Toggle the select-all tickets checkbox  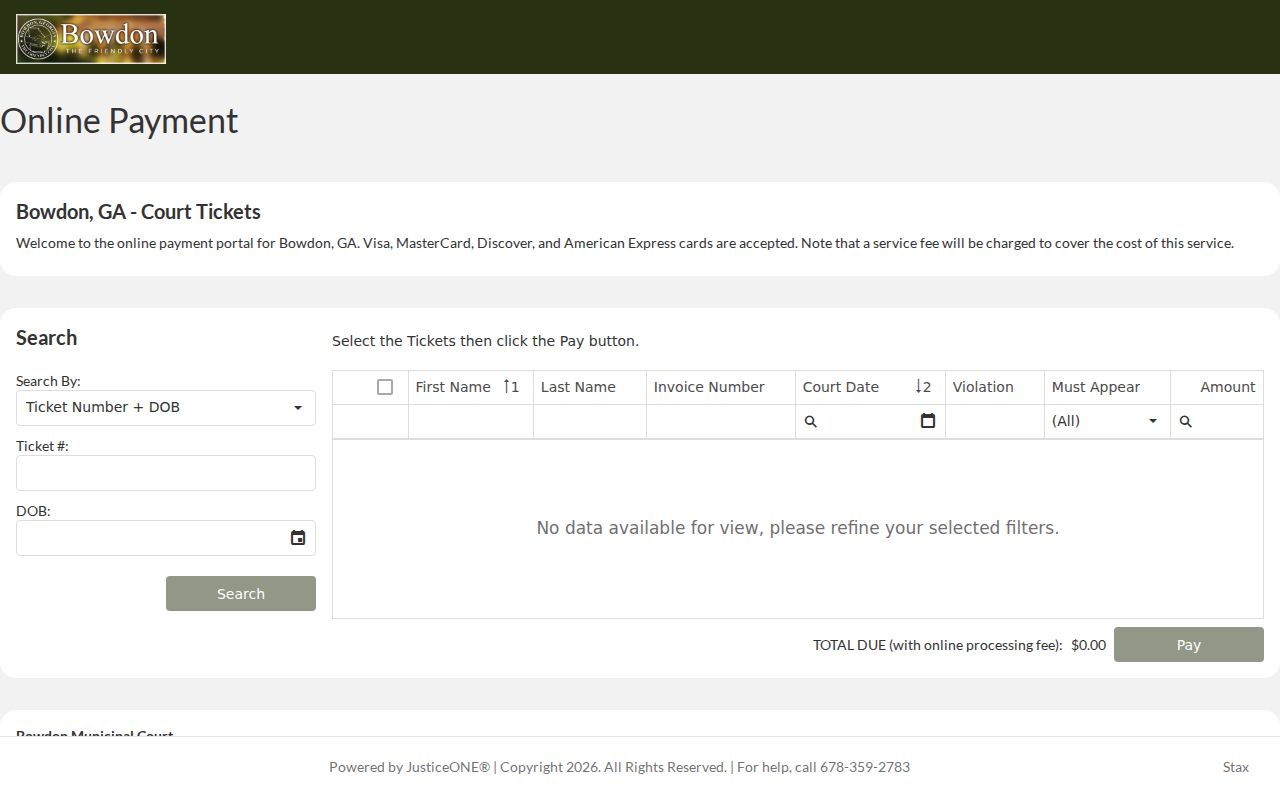coord(385,387)
